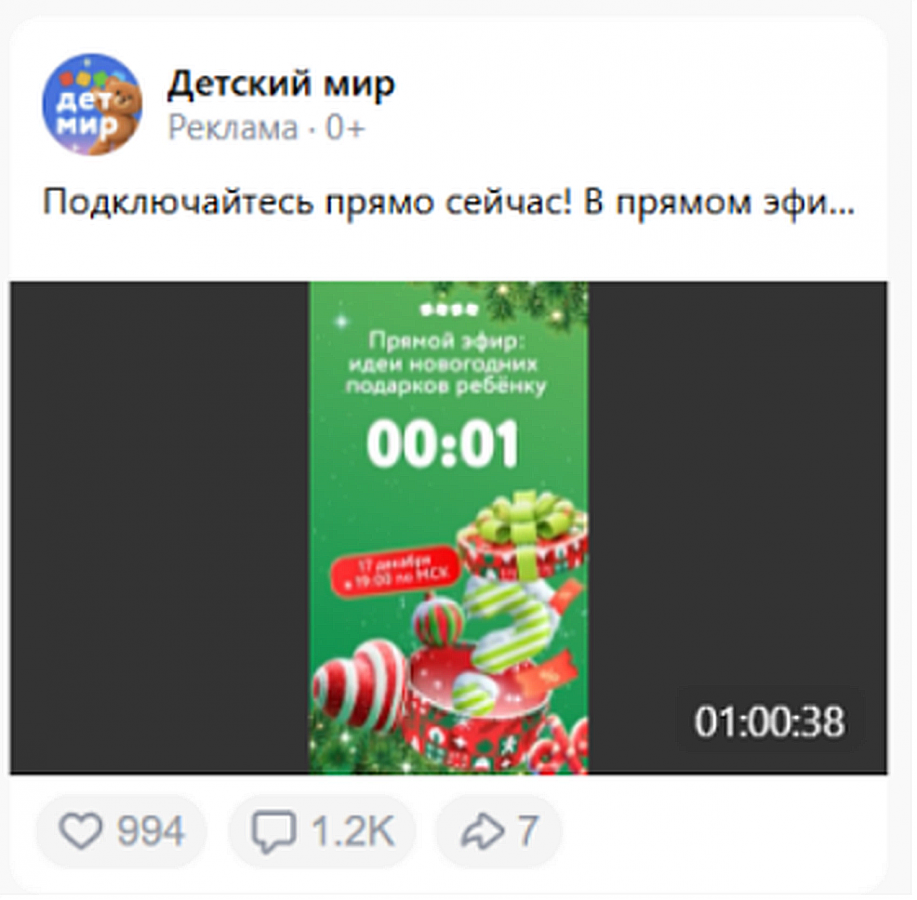Click the 1.2K comments counter
The width and height of the screenshot is (917, 900).
[x=352, y=831]
